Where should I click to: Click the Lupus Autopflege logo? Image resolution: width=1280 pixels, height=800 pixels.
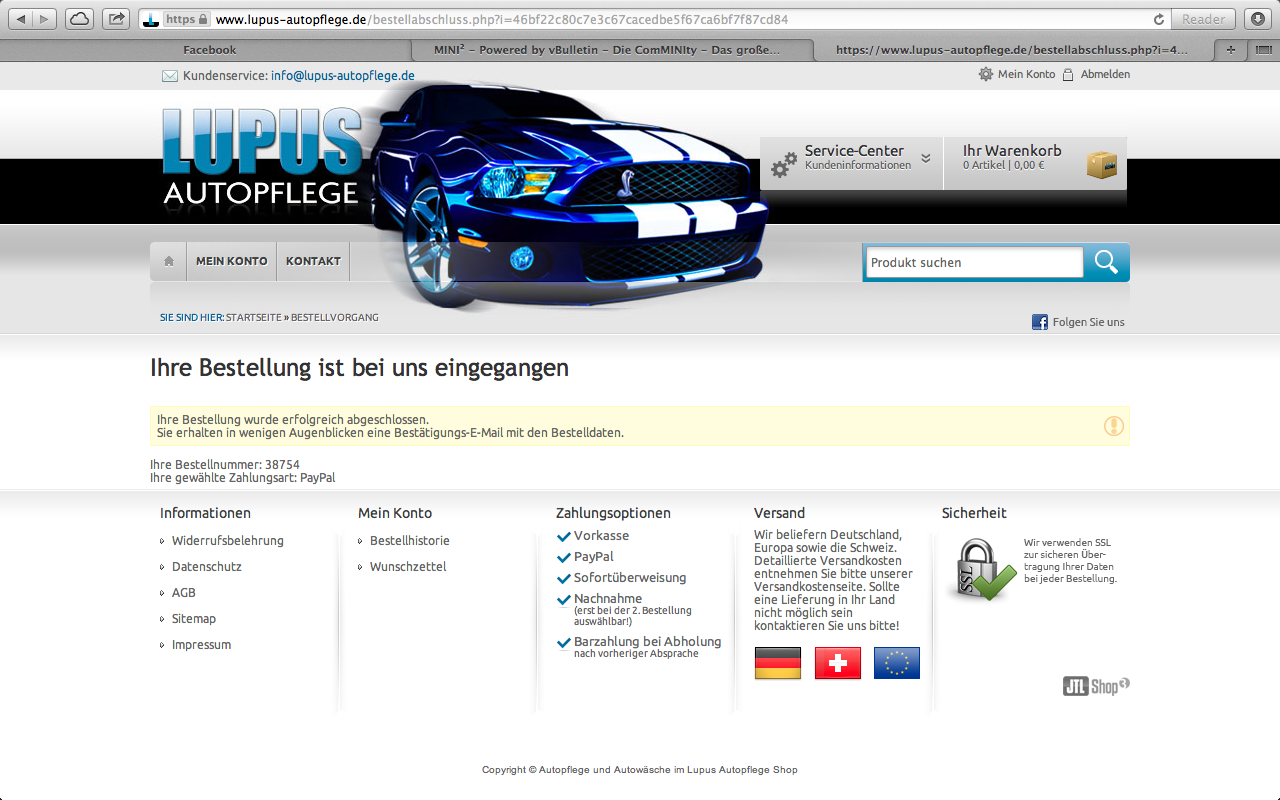point(262,157)
